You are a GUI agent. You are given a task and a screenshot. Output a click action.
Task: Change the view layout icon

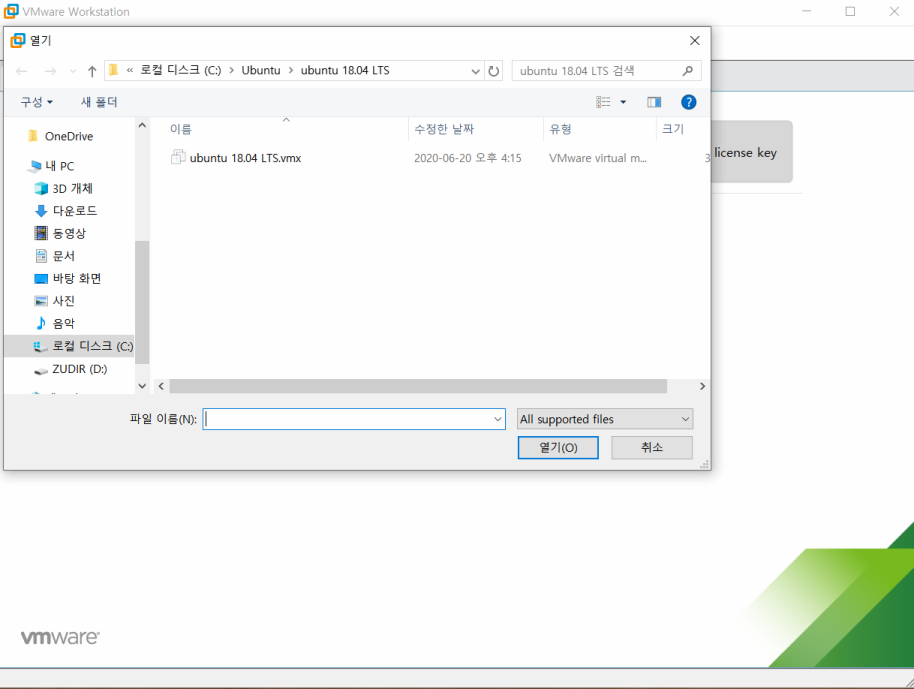(603, 102)
